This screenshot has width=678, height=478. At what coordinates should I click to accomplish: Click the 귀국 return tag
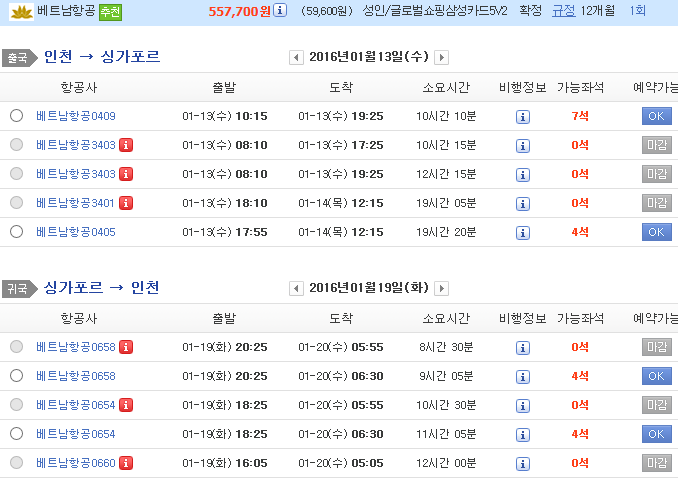click(19, 289)
